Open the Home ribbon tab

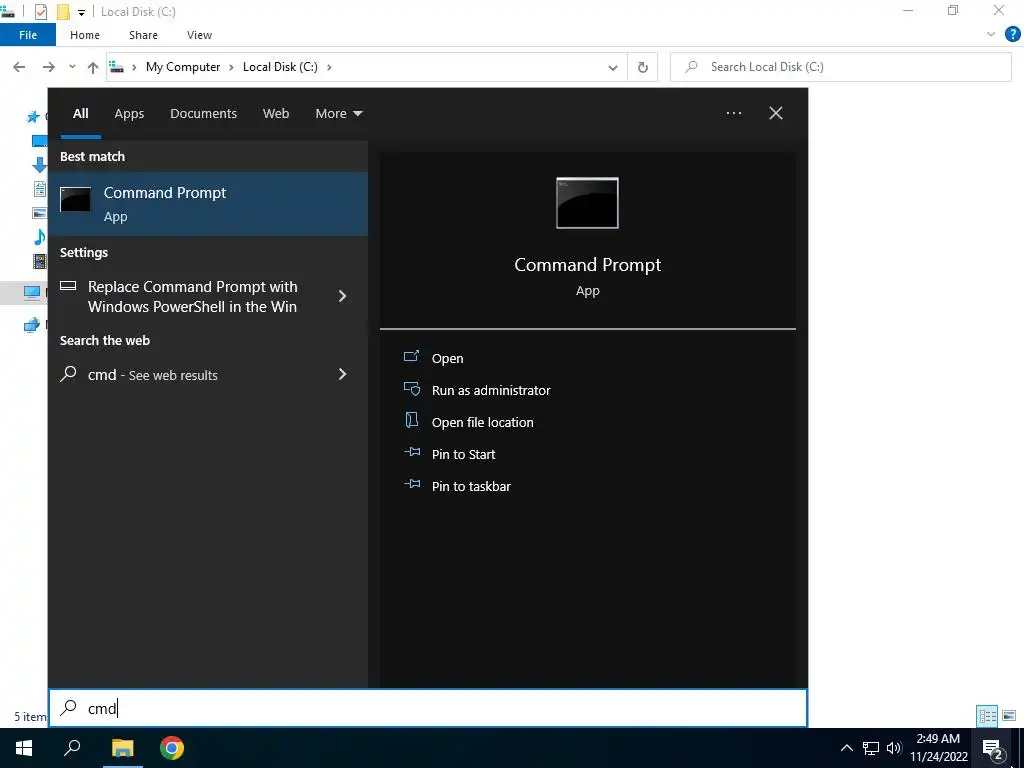coord(85,35)
